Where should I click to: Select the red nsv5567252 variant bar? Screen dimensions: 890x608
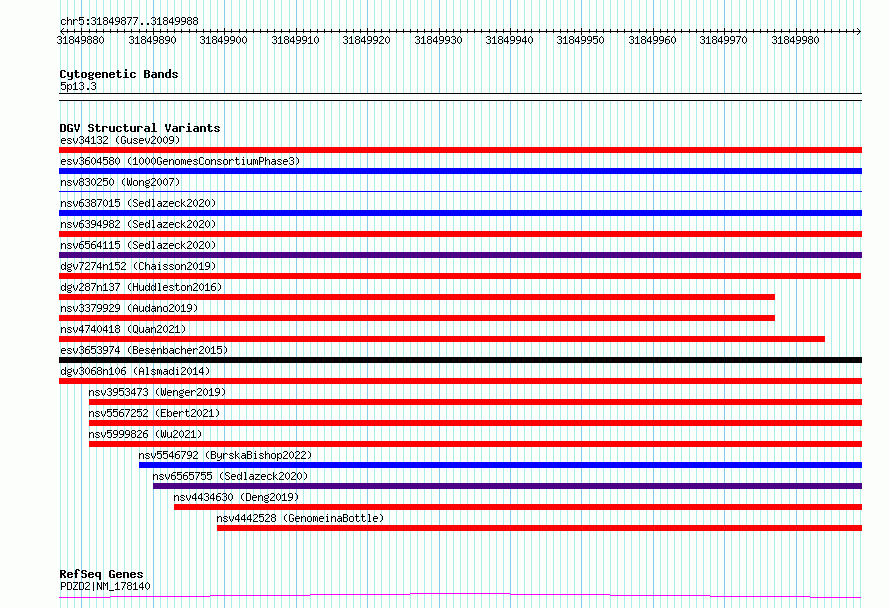pos(476,423)
